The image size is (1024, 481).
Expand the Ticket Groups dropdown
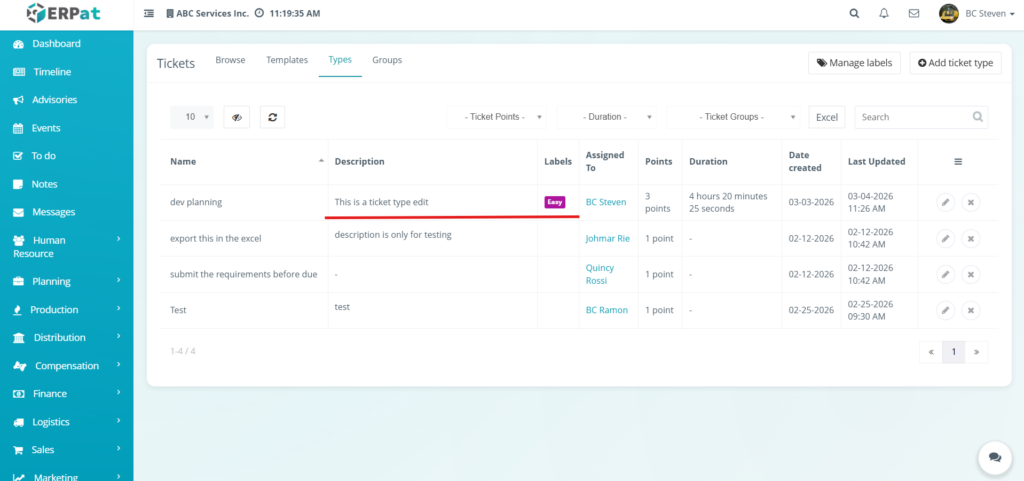click(x=734, y=117)
